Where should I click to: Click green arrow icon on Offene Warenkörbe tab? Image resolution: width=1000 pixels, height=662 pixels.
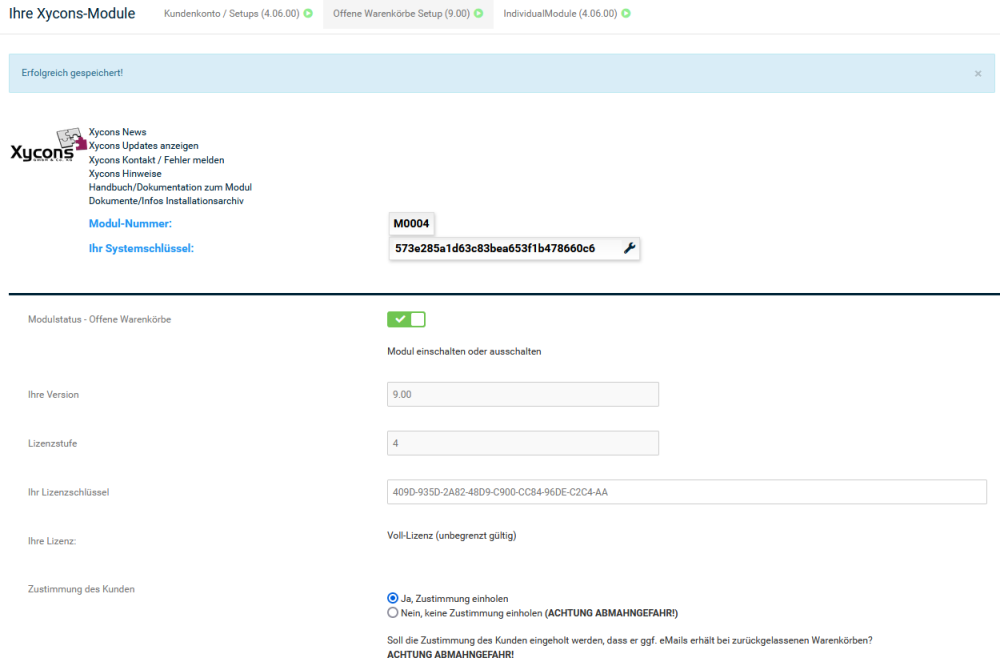pos(479,14)
